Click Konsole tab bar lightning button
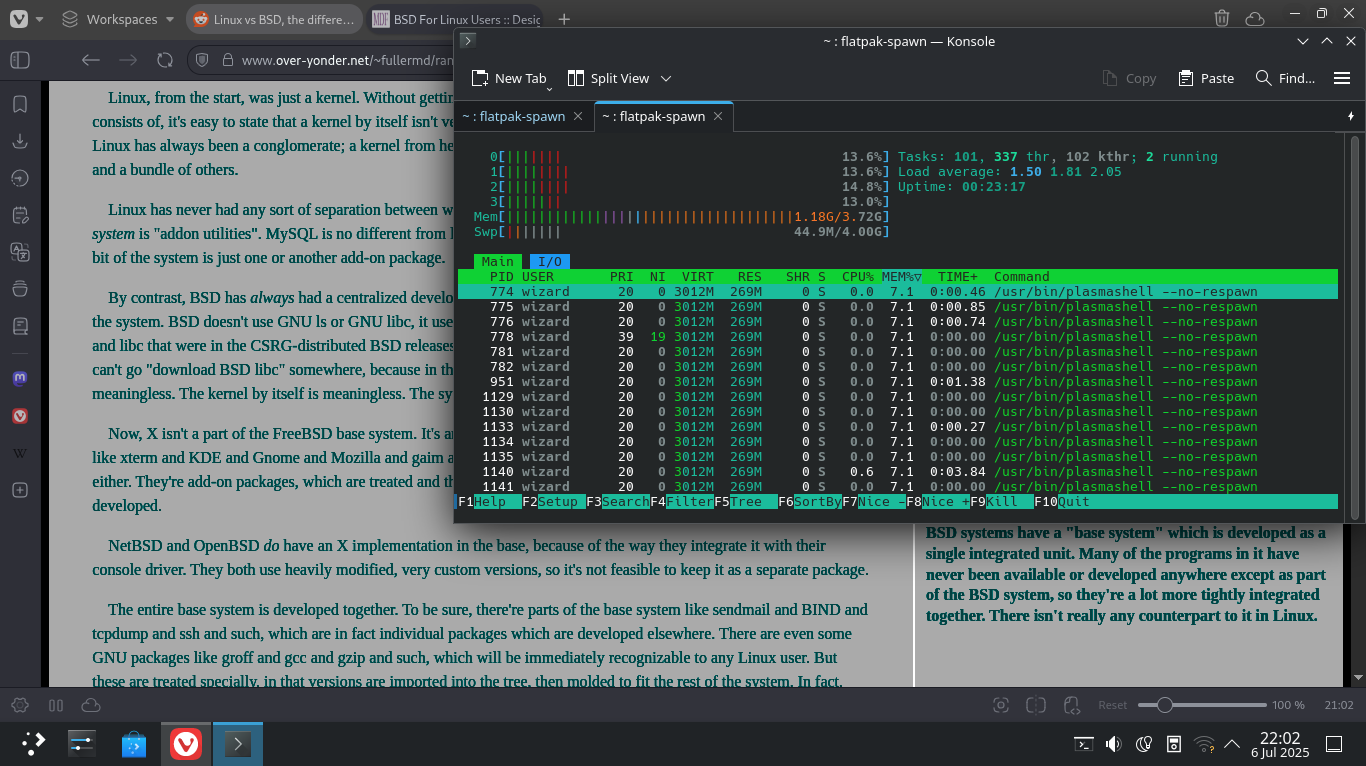1366x766 pixels. click(x=1352, y=116)
